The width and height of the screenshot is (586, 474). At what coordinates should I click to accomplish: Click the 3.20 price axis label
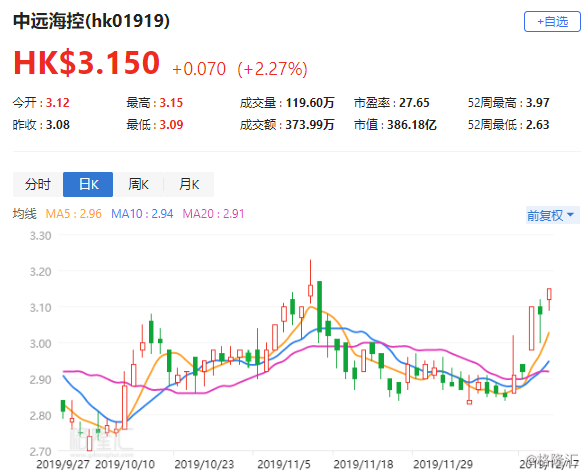[x=40, y=272]
